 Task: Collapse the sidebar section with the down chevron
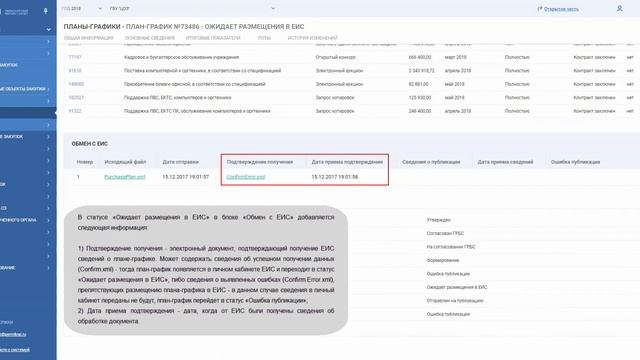pos(48,29)
